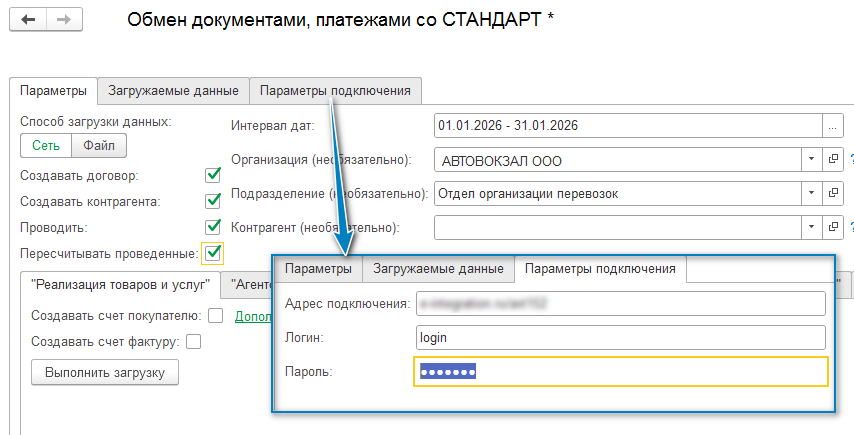The height and width of the screenshot is (435, 854).
Task: Enable Создавать счет фактуру checkbox
Action: coord(193,342)
